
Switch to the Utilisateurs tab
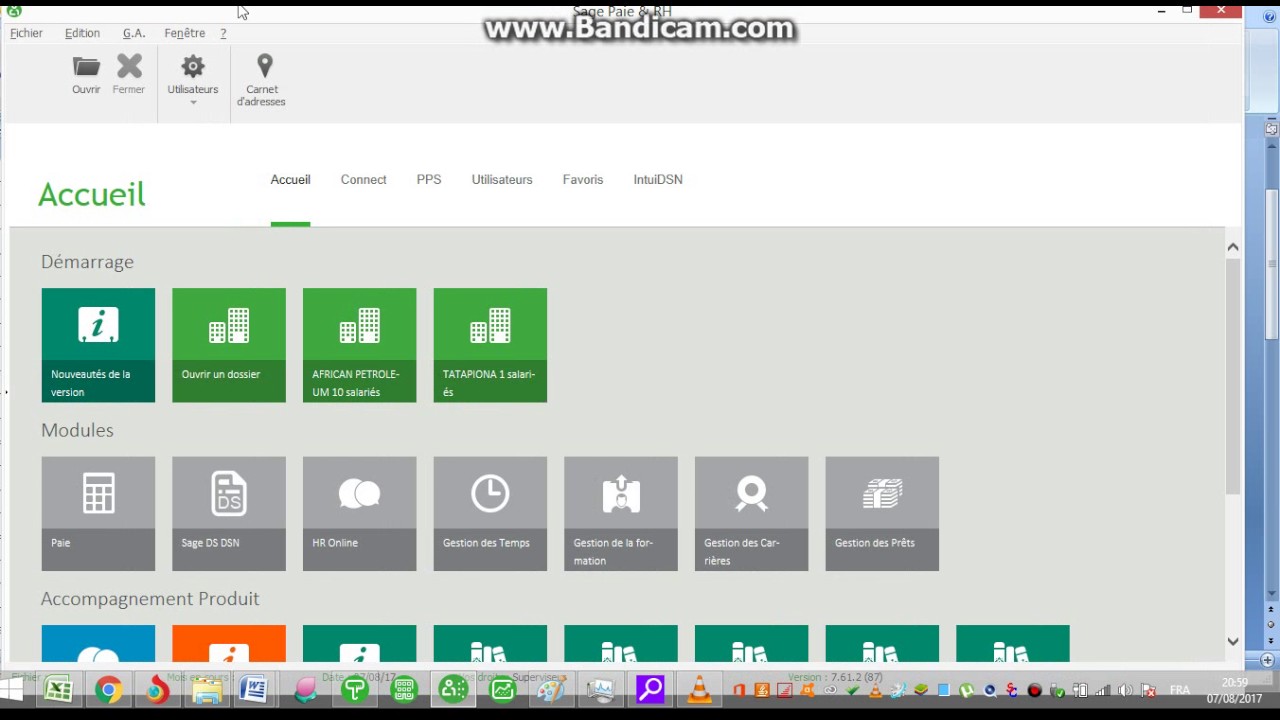pyautogui.click(x=502, y=180)
